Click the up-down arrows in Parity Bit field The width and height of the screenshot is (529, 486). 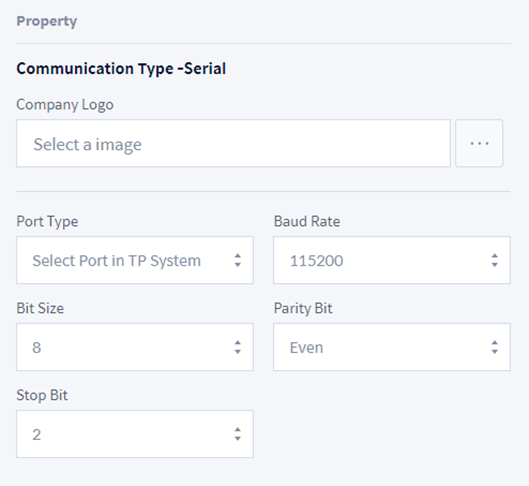coord(495,347)
